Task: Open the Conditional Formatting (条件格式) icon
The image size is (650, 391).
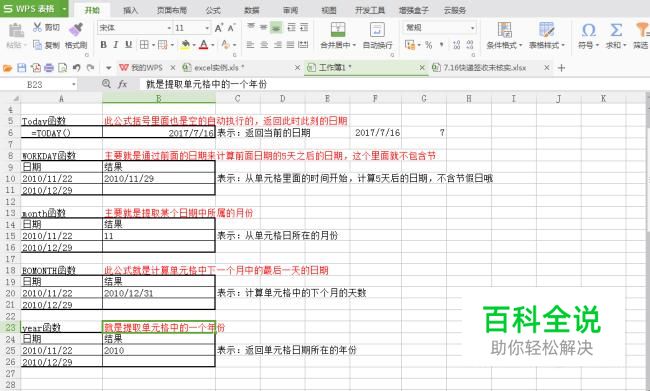Action: 504,29
